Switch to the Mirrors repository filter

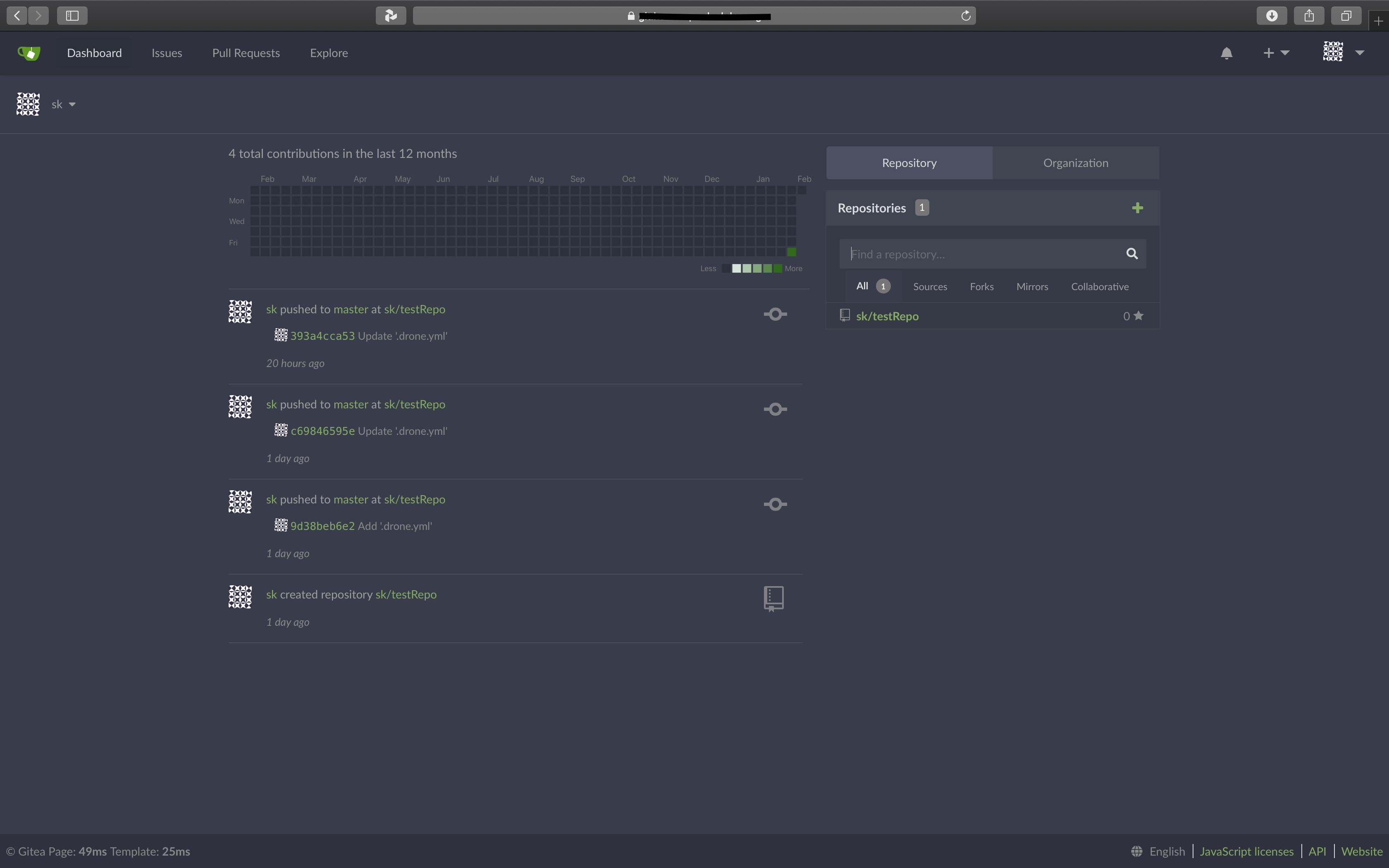[x=1032, y=286]
